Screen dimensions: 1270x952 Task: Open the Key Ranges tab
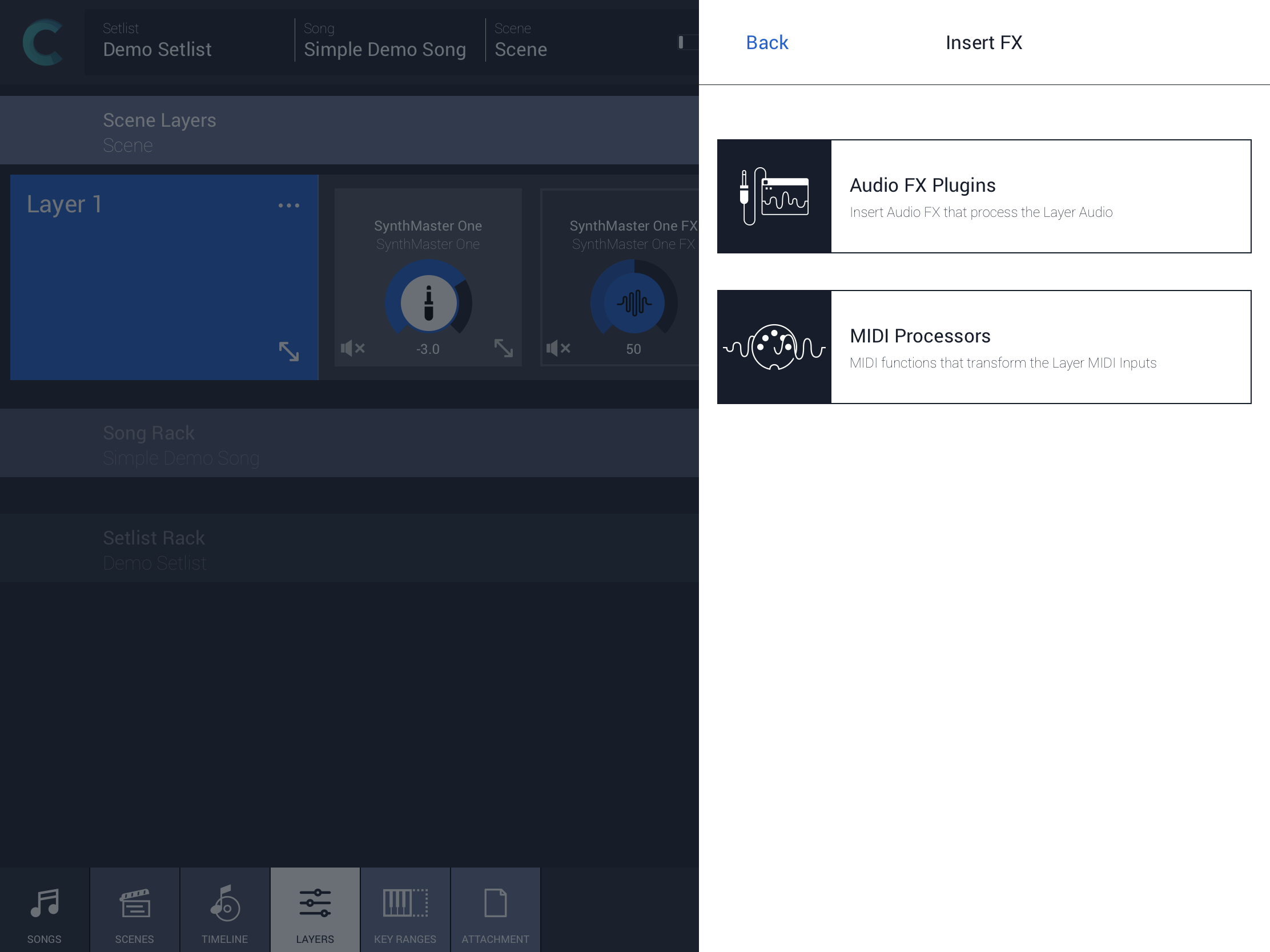[x=405, y=910]
